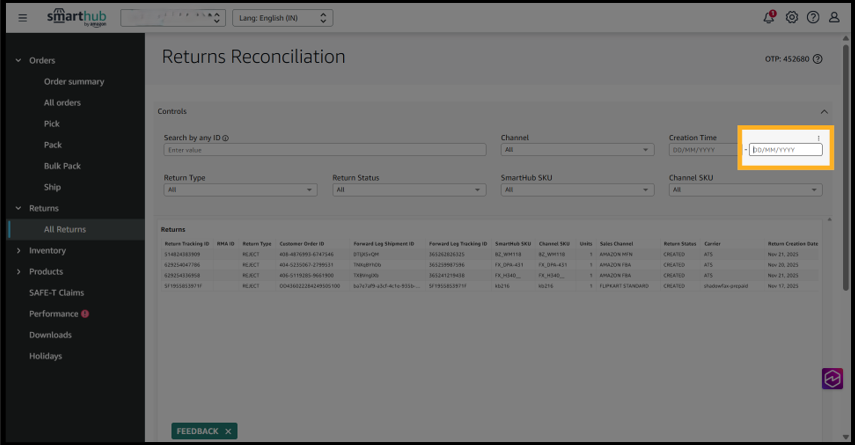Open the hamburger navigation menu
Viewport: 855px width, 445px height.
point(23,18)
